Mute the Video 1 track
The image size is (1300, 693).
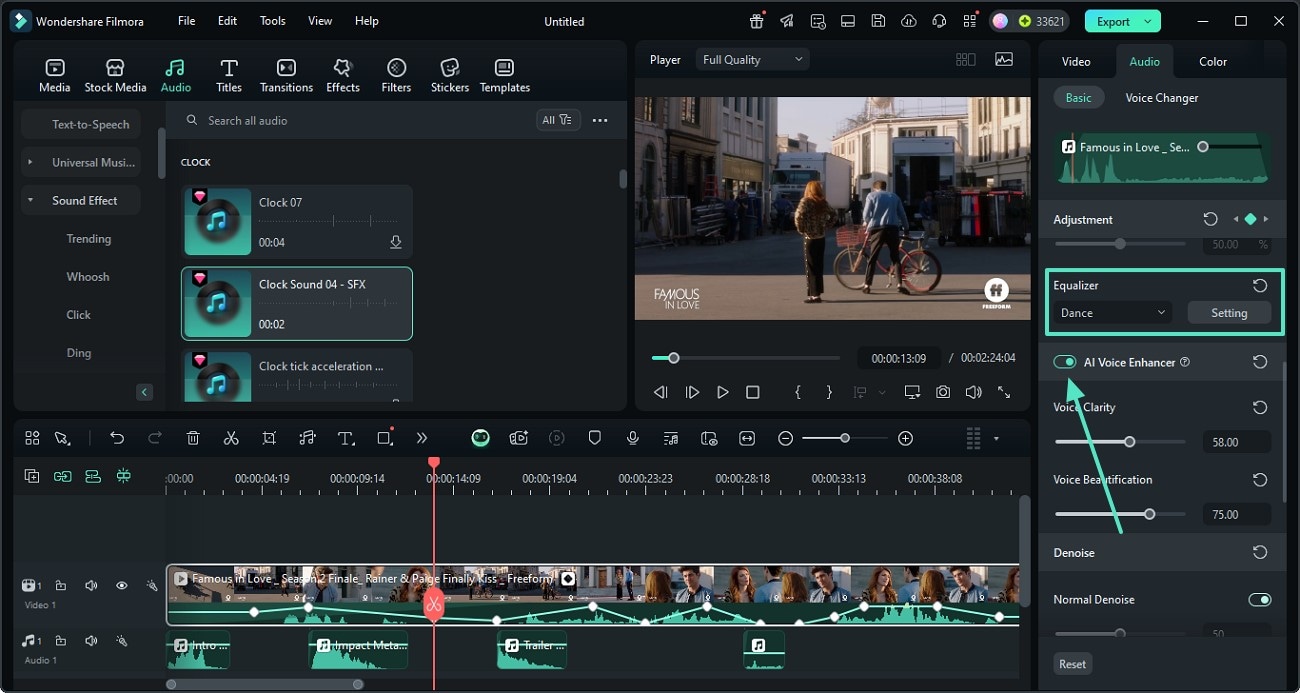coord(91,586)
